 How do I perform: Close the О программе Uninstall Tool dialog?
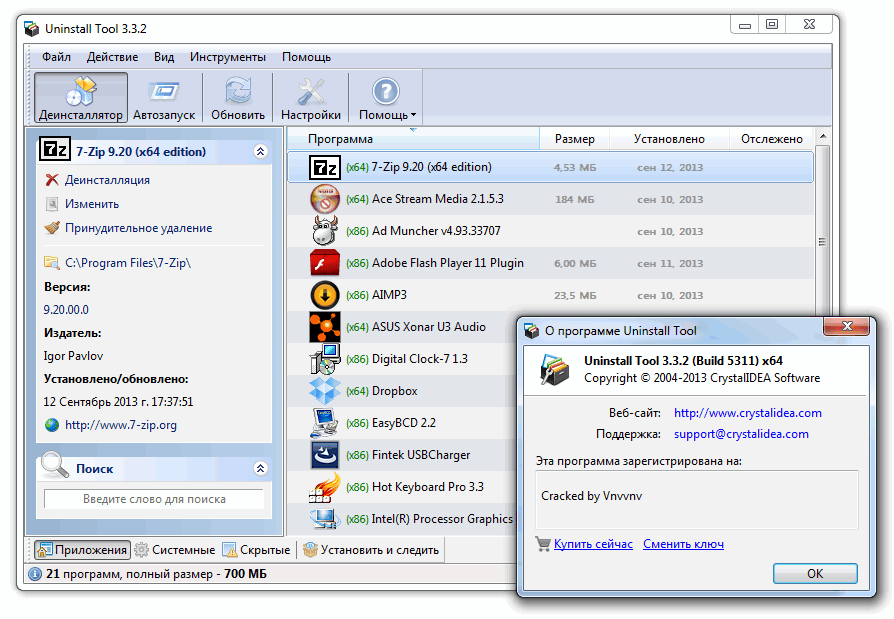846,326
